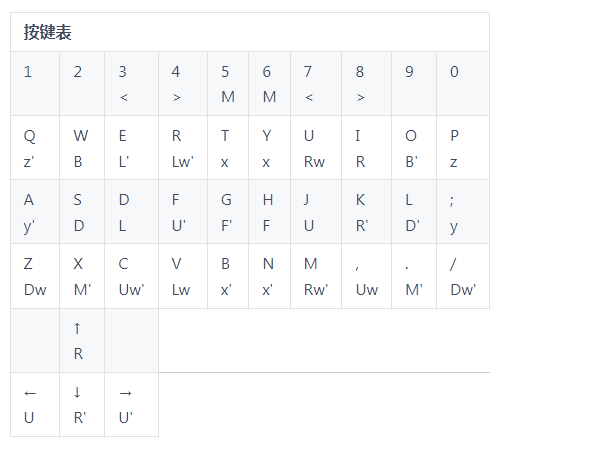Click the semicolon key cell mapped to y

click(463, 212)
